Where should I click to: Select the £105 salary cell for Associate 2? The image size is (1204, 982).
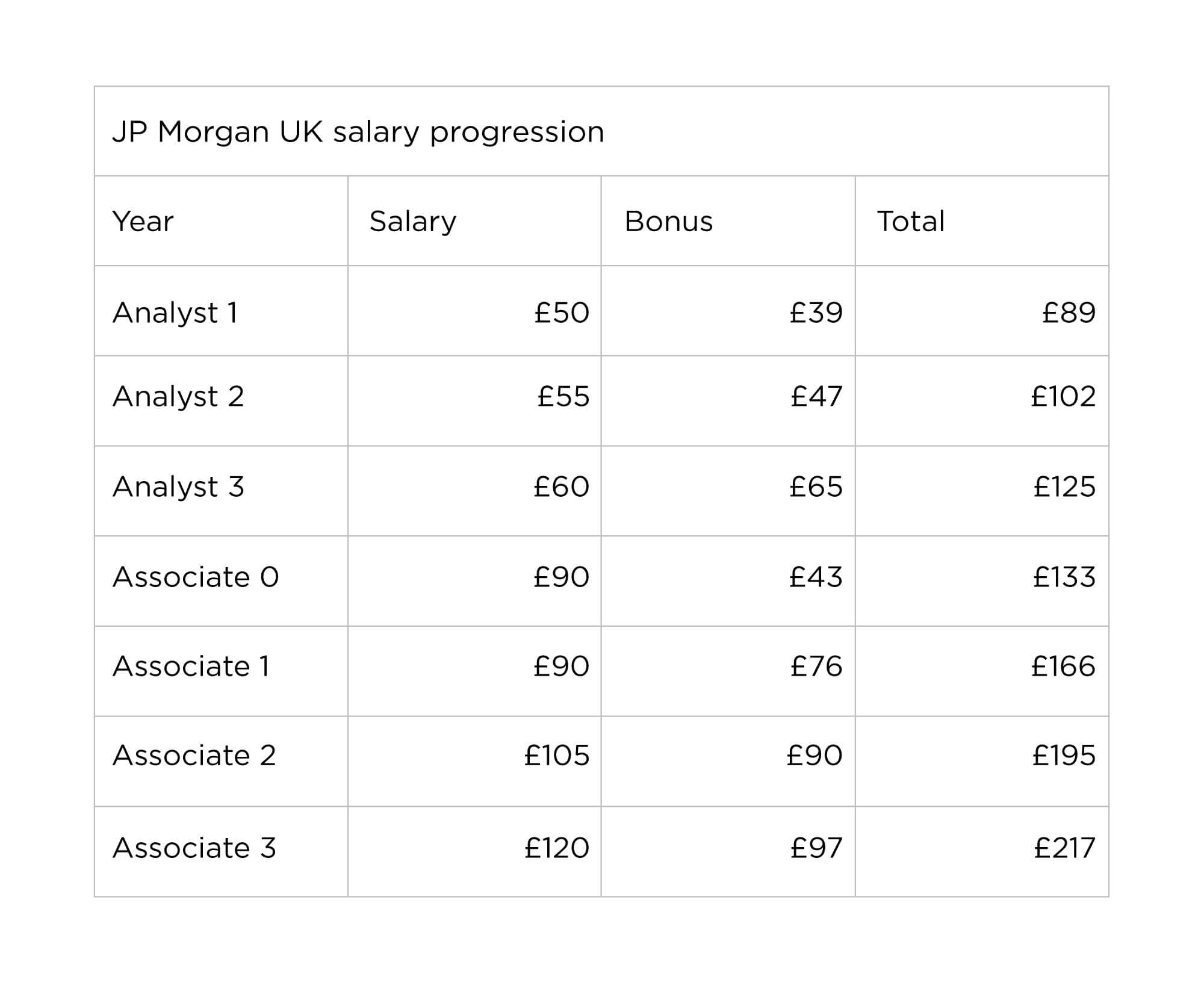click(557, 755)
